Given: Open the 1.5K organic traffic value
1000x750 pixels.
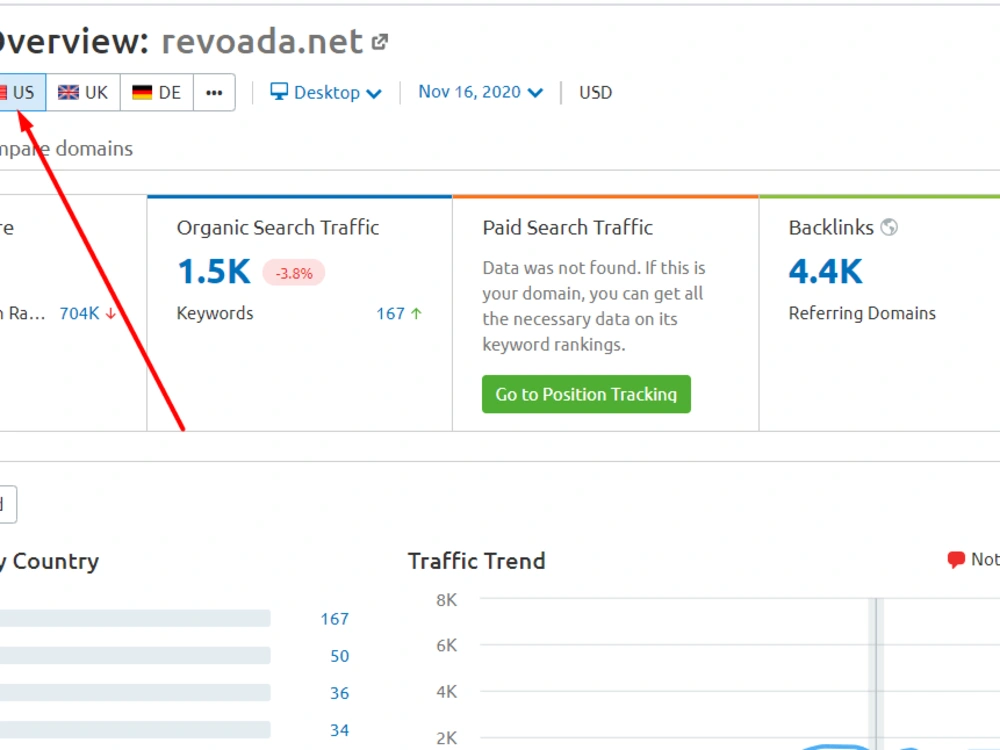Looking at the screenshot, I should pyautogui.click(x=214, y=272).
